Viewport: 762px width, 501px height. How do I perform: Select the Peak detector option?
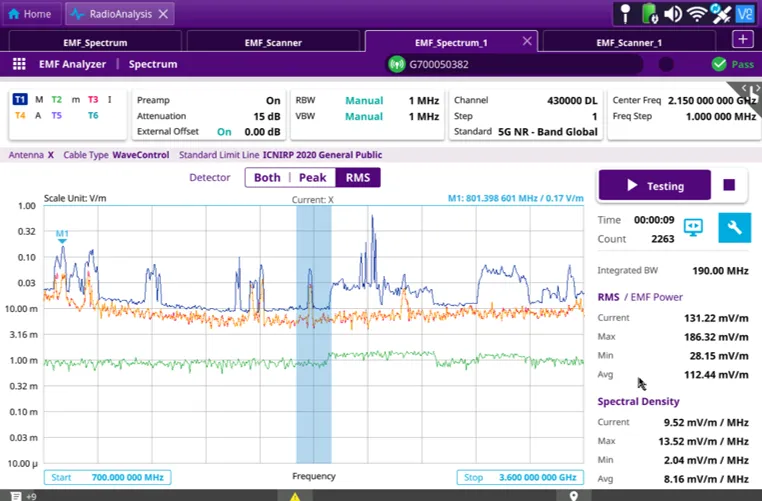click(x=312, y=177)
